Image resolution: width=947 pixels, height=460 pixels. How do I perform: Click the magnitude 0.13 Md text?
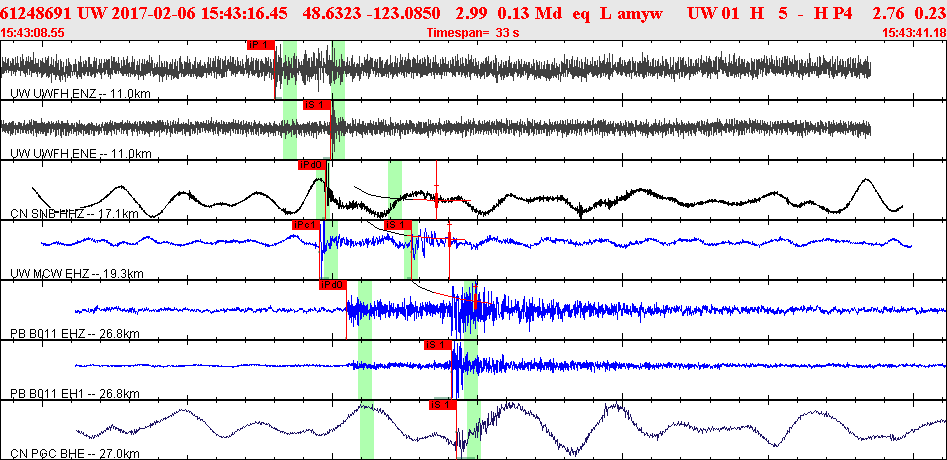tap(530, 13)
